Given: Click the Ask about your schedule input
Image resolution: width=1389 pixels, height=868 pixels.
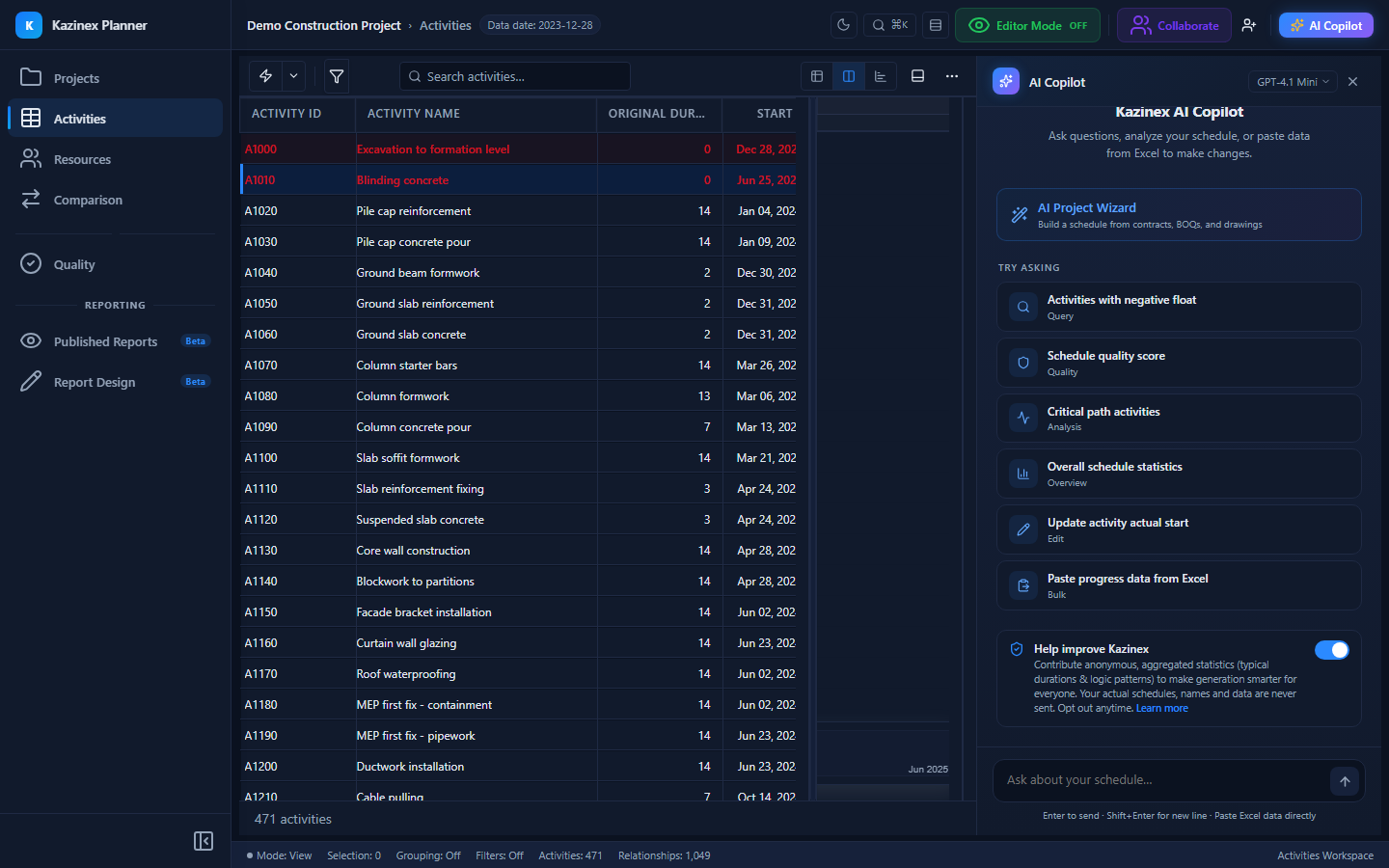Looking at the screenshot, I should tap(1165, 780).
